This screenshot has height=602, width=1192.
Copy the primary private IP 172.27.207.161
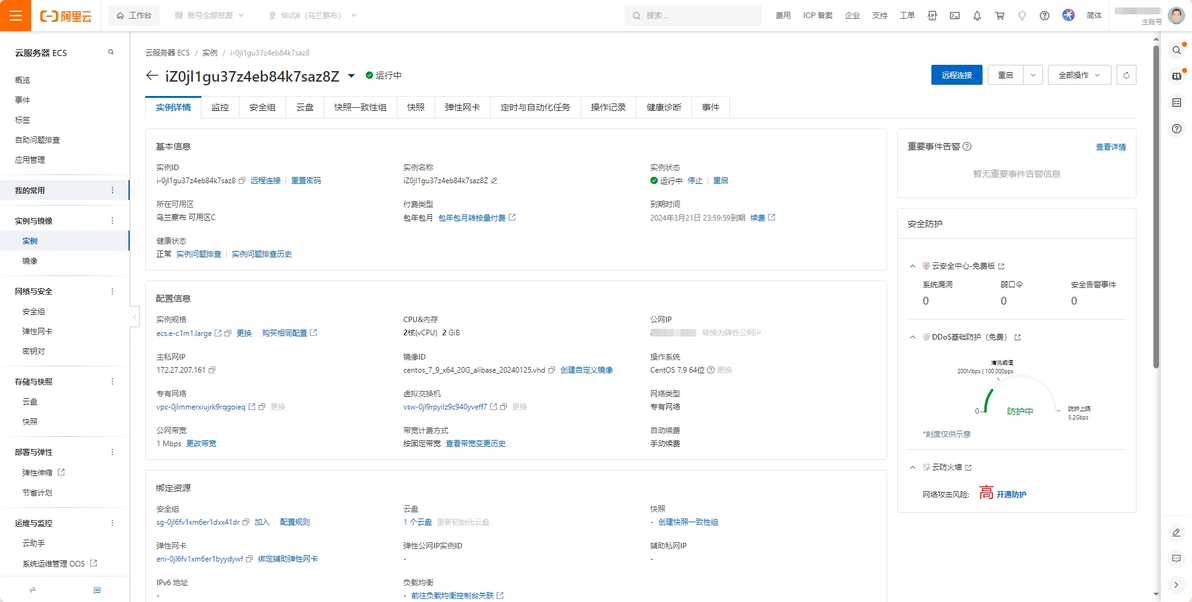click(x=212, y=370)
